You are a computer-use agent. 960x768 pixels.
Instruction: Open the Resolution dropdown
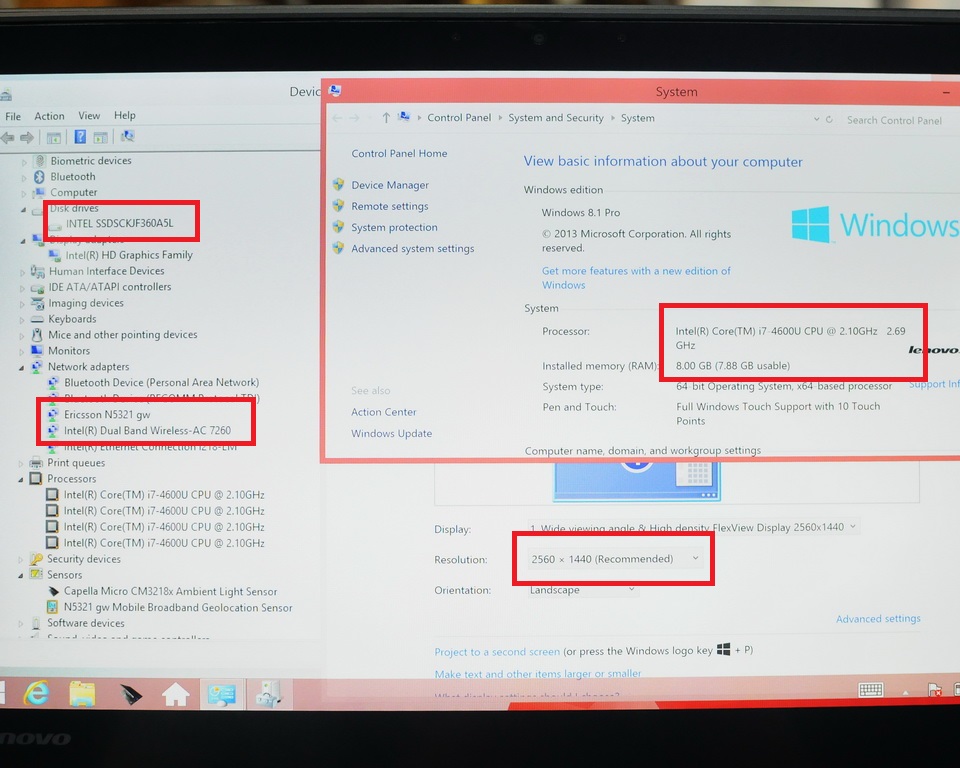[x=615, y=559]
